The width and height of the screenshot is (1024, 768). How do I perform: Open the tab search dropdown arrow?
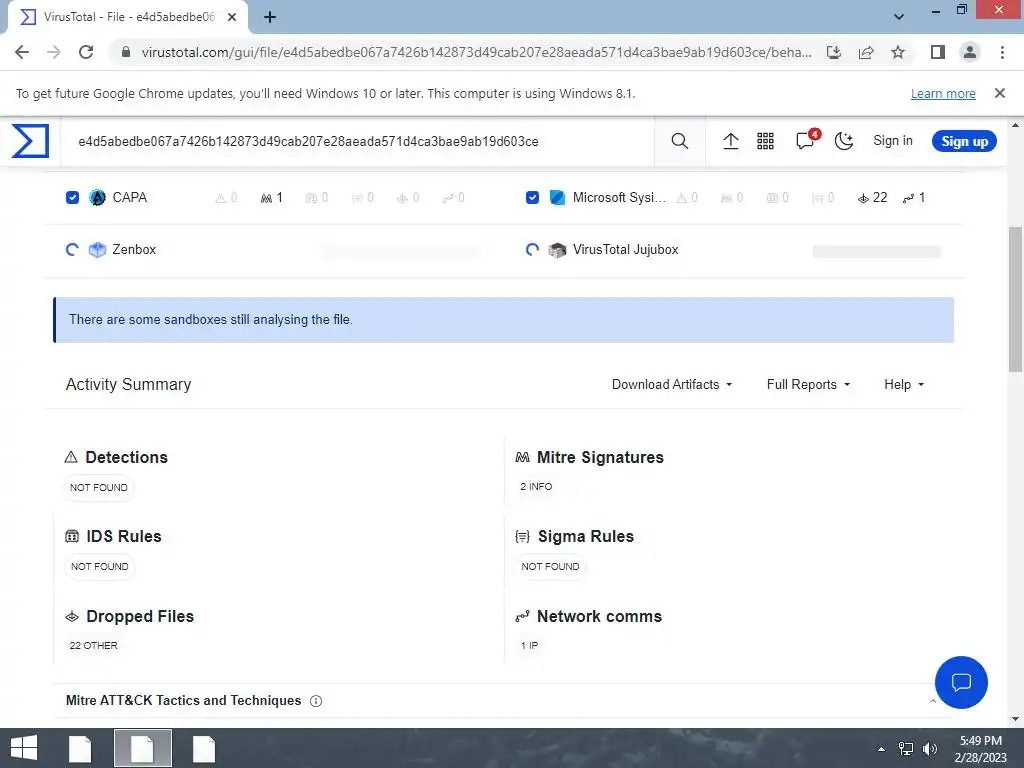point(899,17)
